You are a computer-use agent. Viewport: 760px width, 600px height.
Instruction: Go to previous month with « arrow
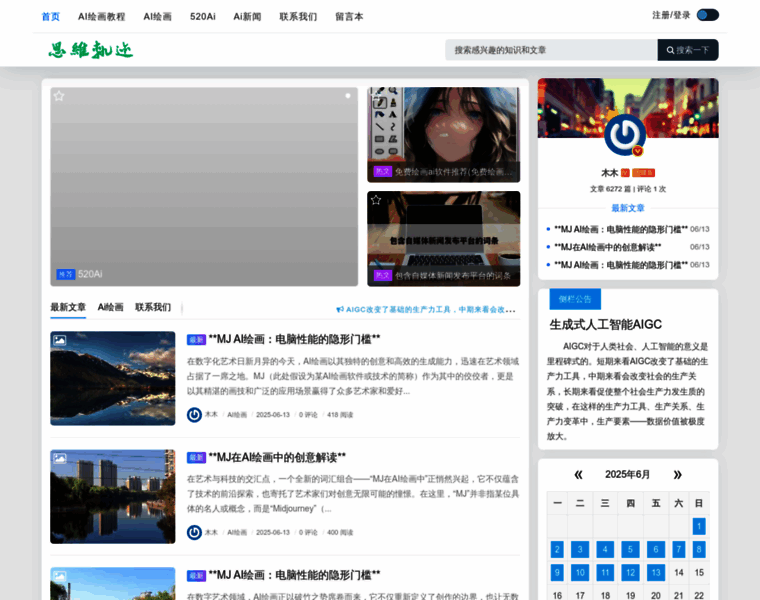(x=578, y=474)
